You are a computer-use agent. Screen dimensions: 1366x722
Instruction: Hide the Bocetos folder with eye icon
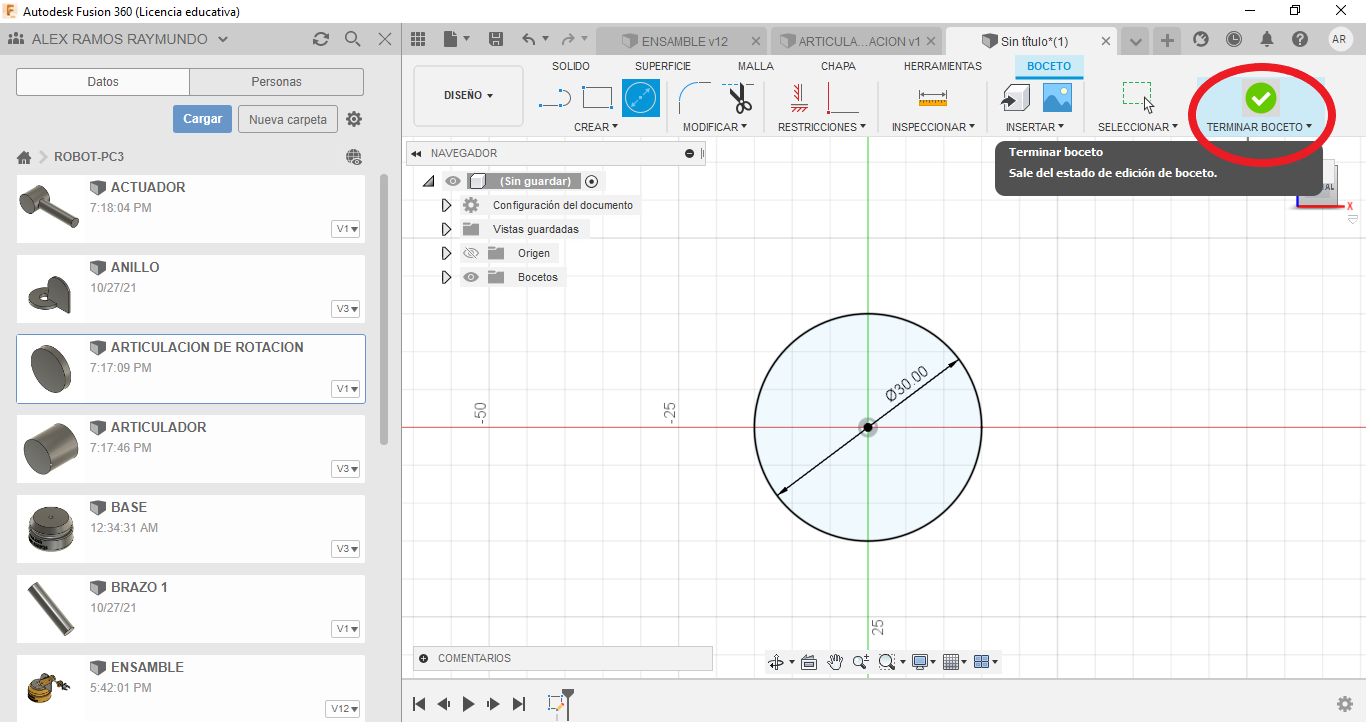pos(471,277)
